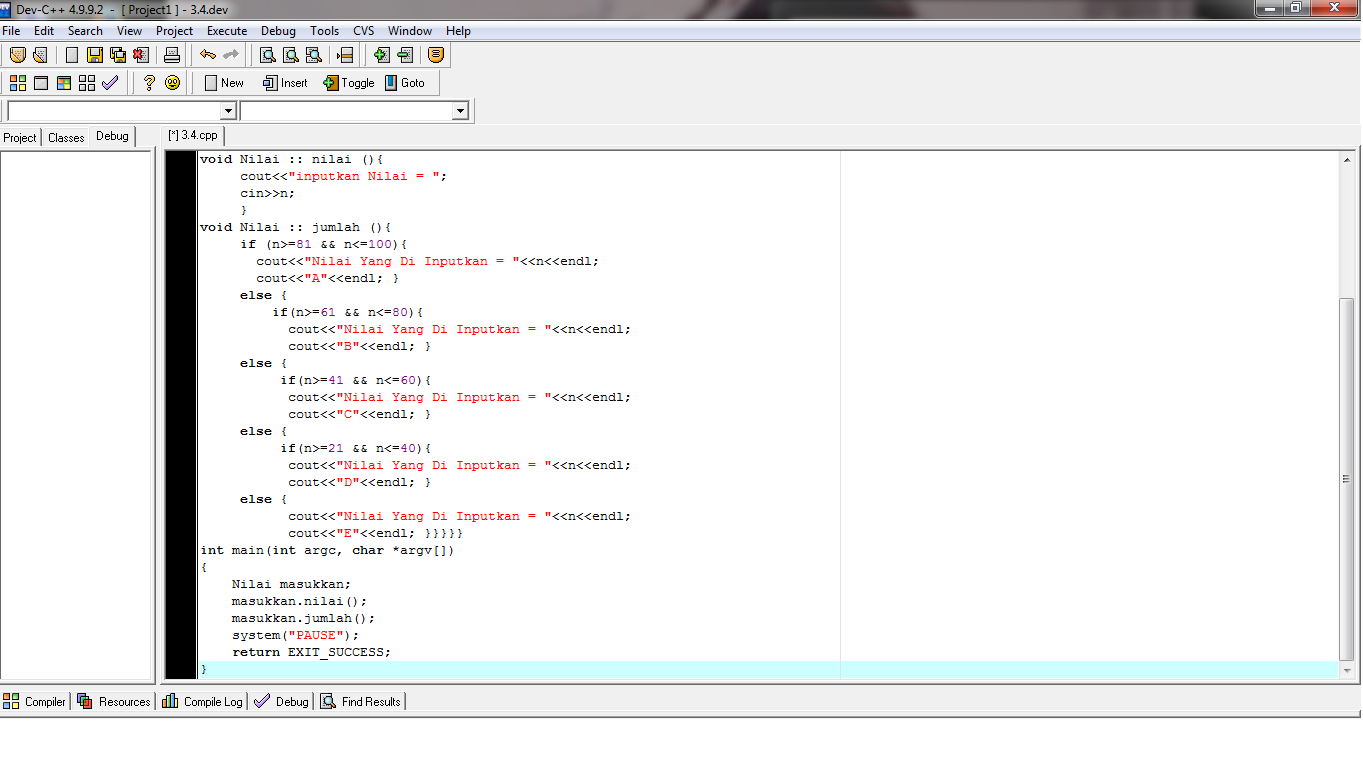Open Find with the first magnifier icon
This screenshot has width=1363, height=772.
tap(268, 55)
